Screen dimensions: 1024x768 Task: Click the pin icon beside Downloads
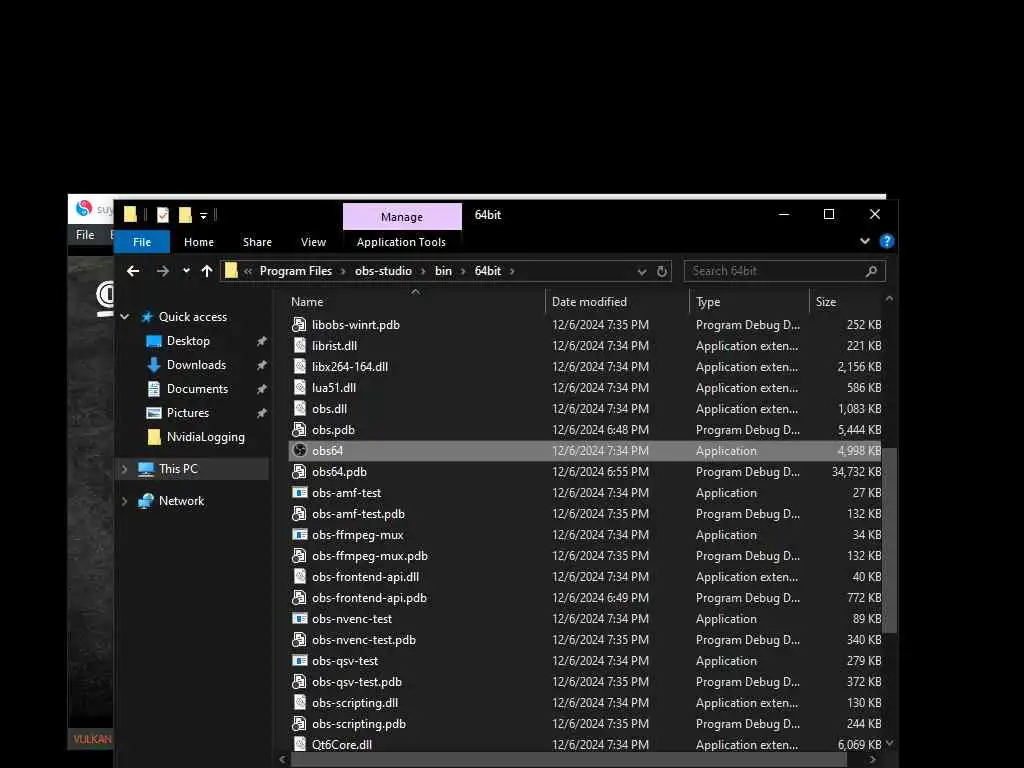click(x=262, y=365)
